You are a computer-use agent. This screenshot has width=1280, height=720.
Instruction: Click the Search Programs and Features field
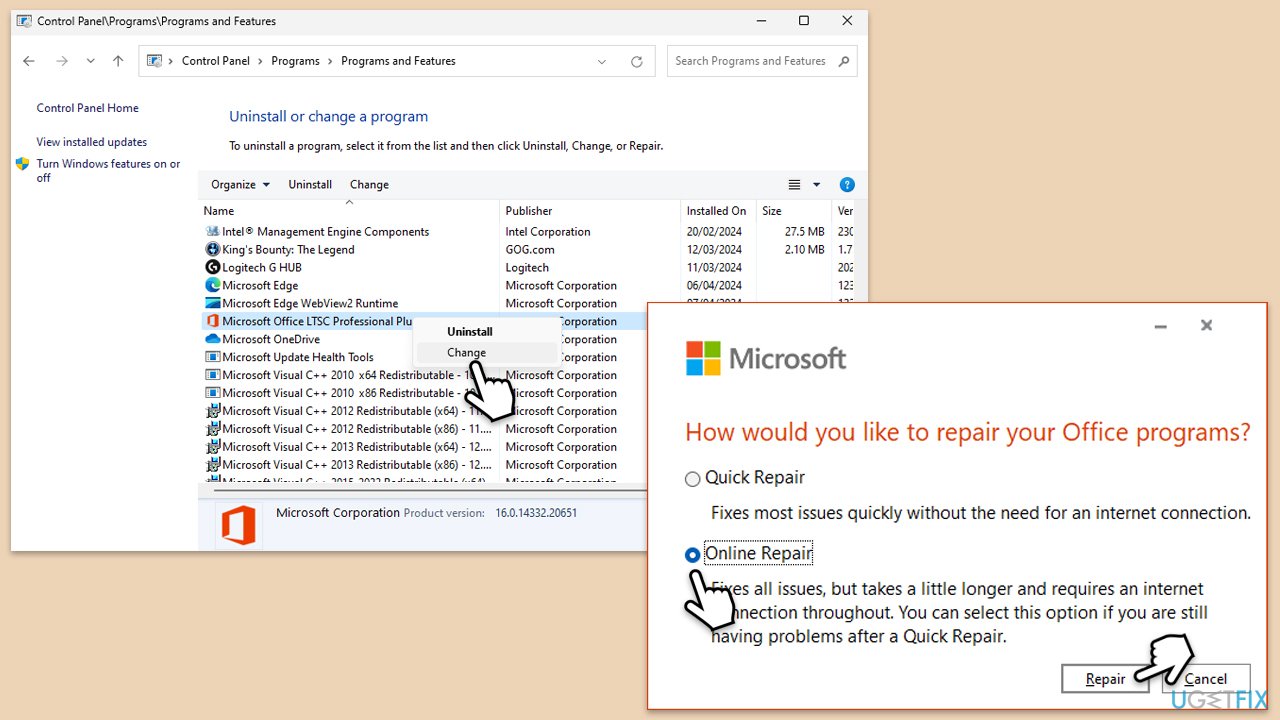pyautogui.click(x=750, y=61)
